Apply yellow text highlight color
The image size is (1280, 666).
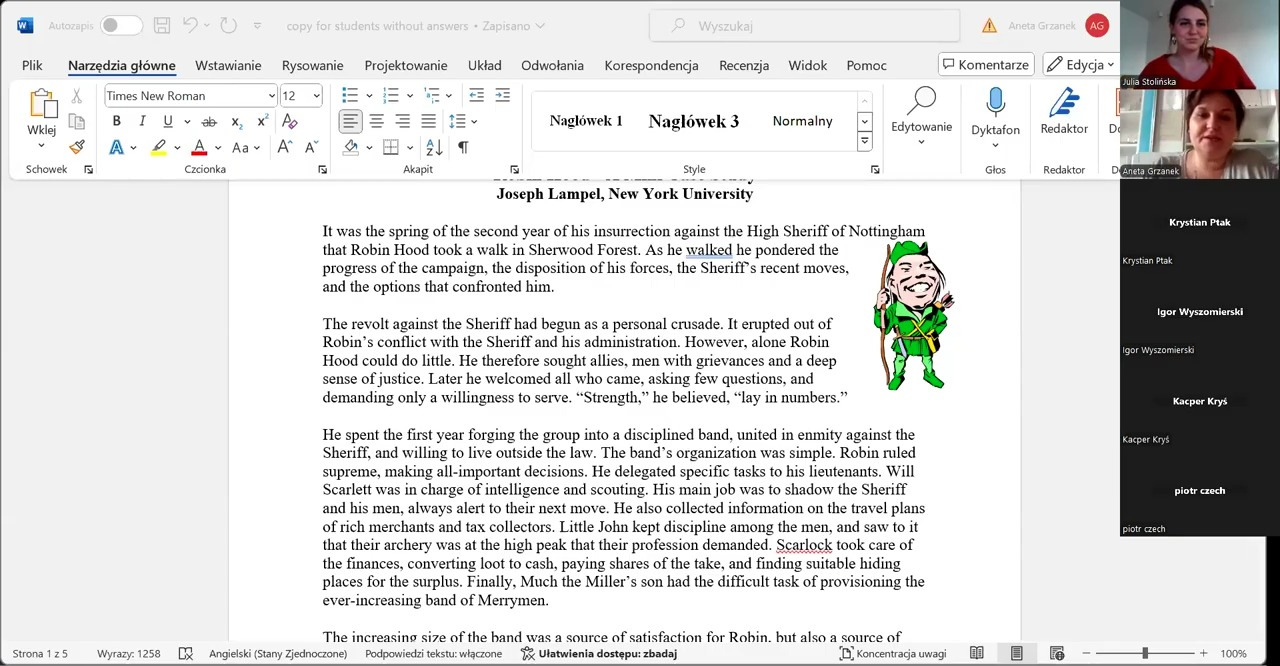point(158,147)
